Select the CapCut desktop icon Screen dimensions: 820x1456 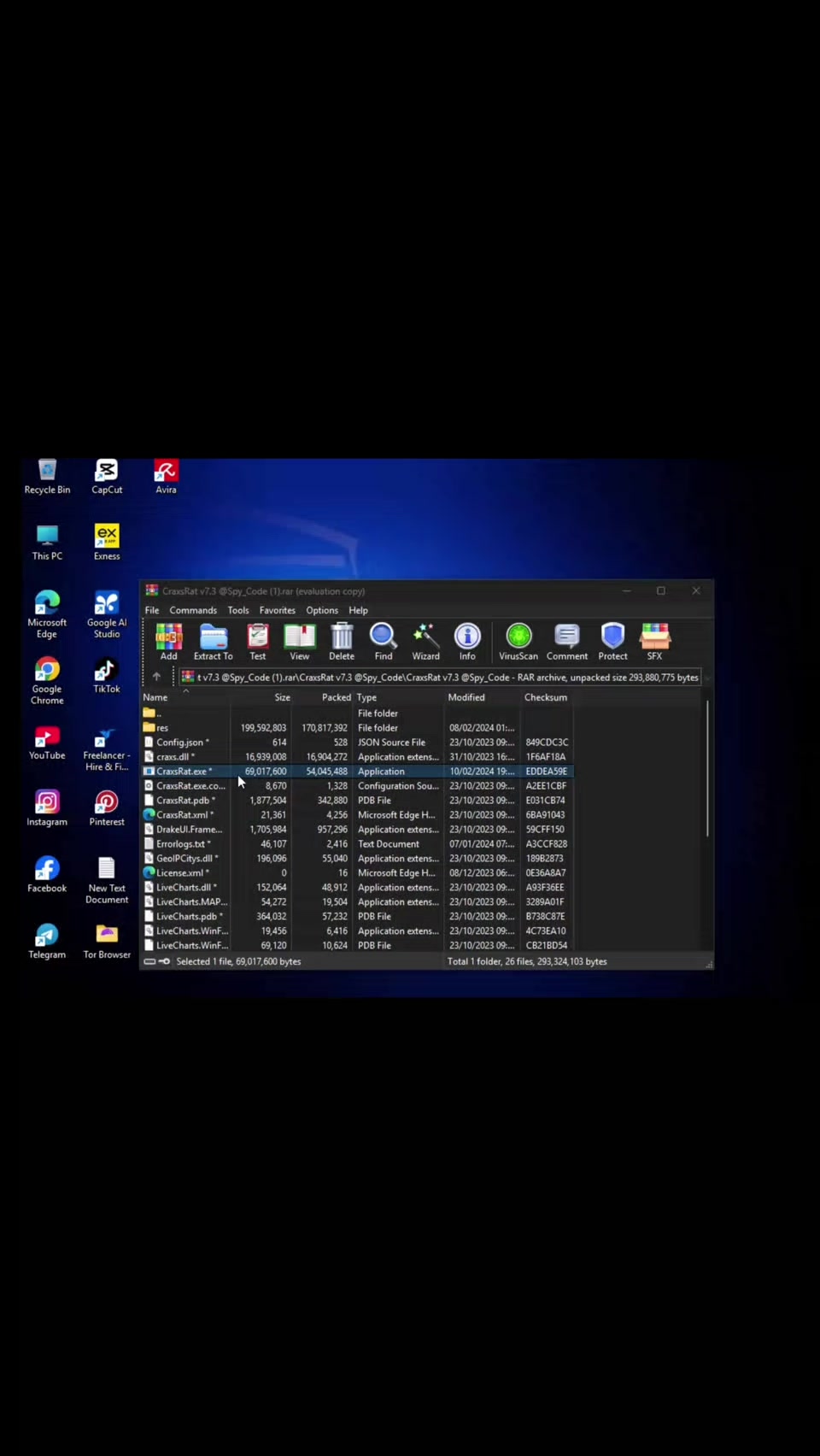[107, 477]
